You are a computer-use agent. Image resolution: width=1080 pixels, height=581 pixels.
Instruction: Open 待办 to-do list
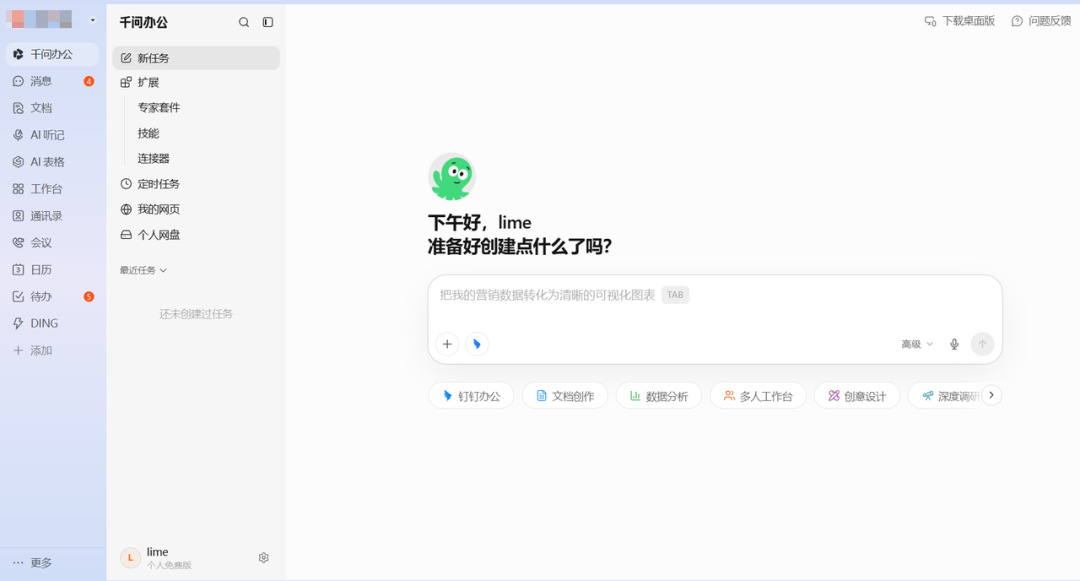(x=52, y=297)
